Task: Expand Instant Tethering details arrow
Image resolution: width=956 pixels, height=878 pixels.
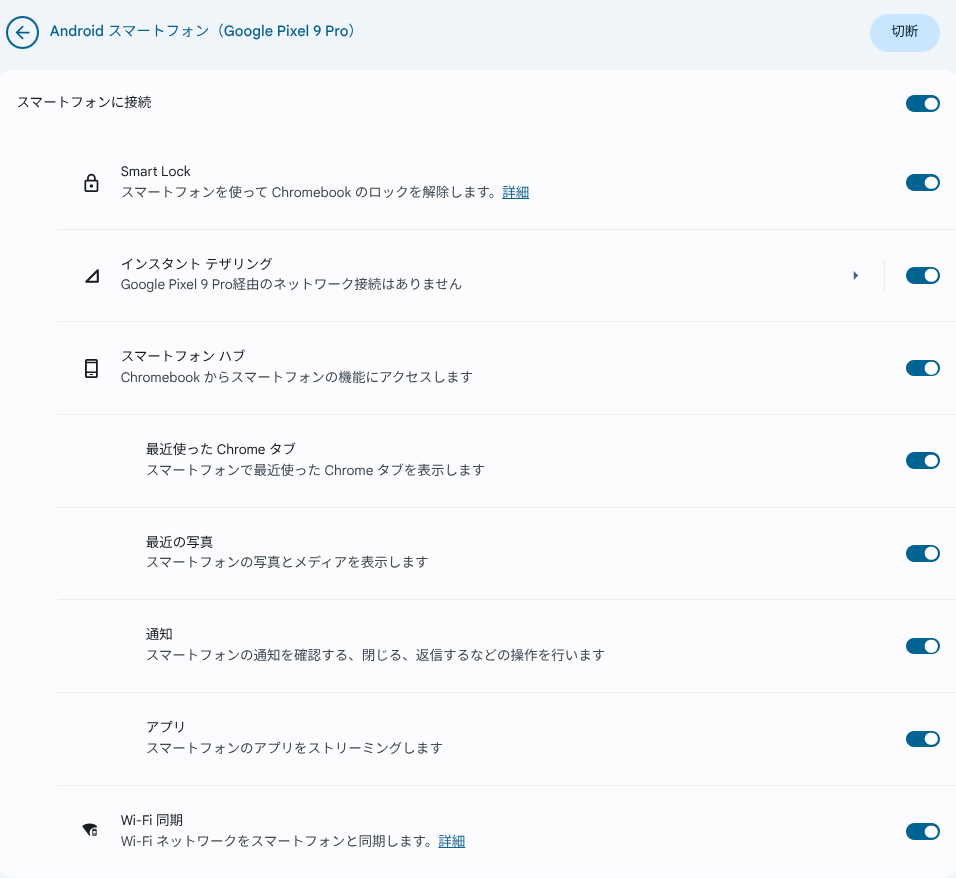Action: [x=856, y=276]
